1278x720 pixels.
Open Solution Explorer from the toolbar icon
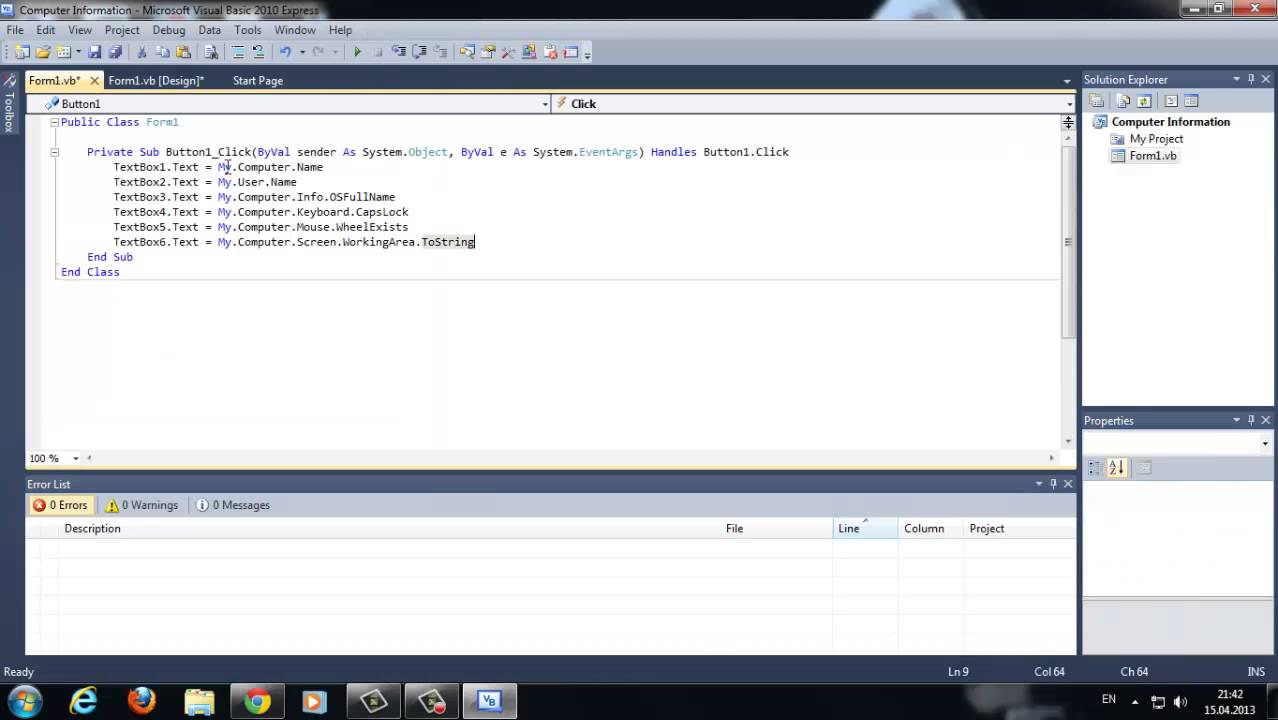(x=467, y=52)
